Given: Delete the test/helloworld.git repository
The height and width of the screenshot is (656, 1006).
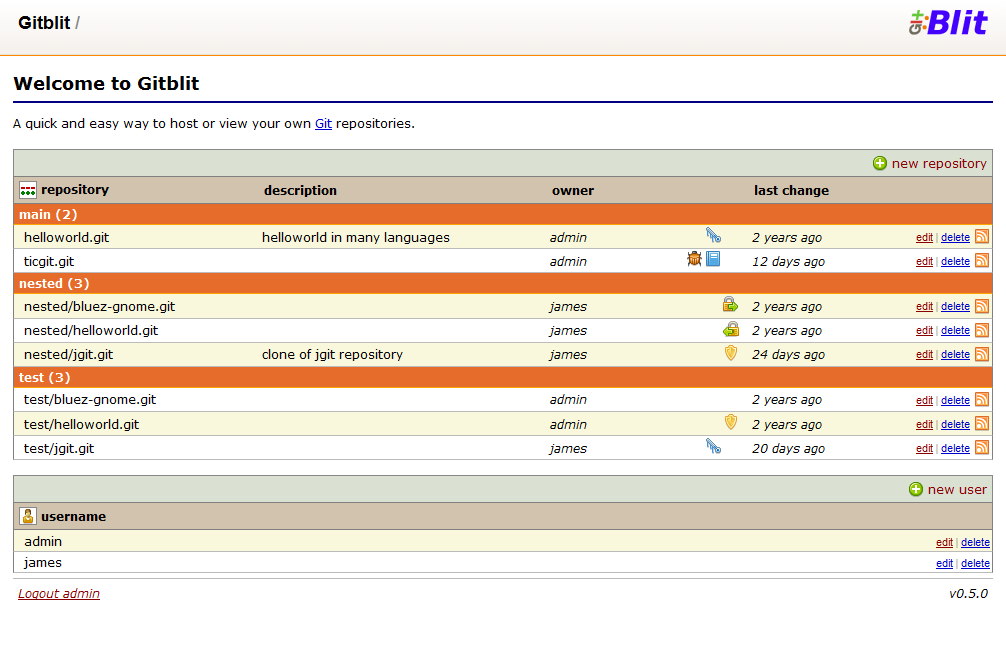Looking at the screenshot, I should tap(955, 424).
